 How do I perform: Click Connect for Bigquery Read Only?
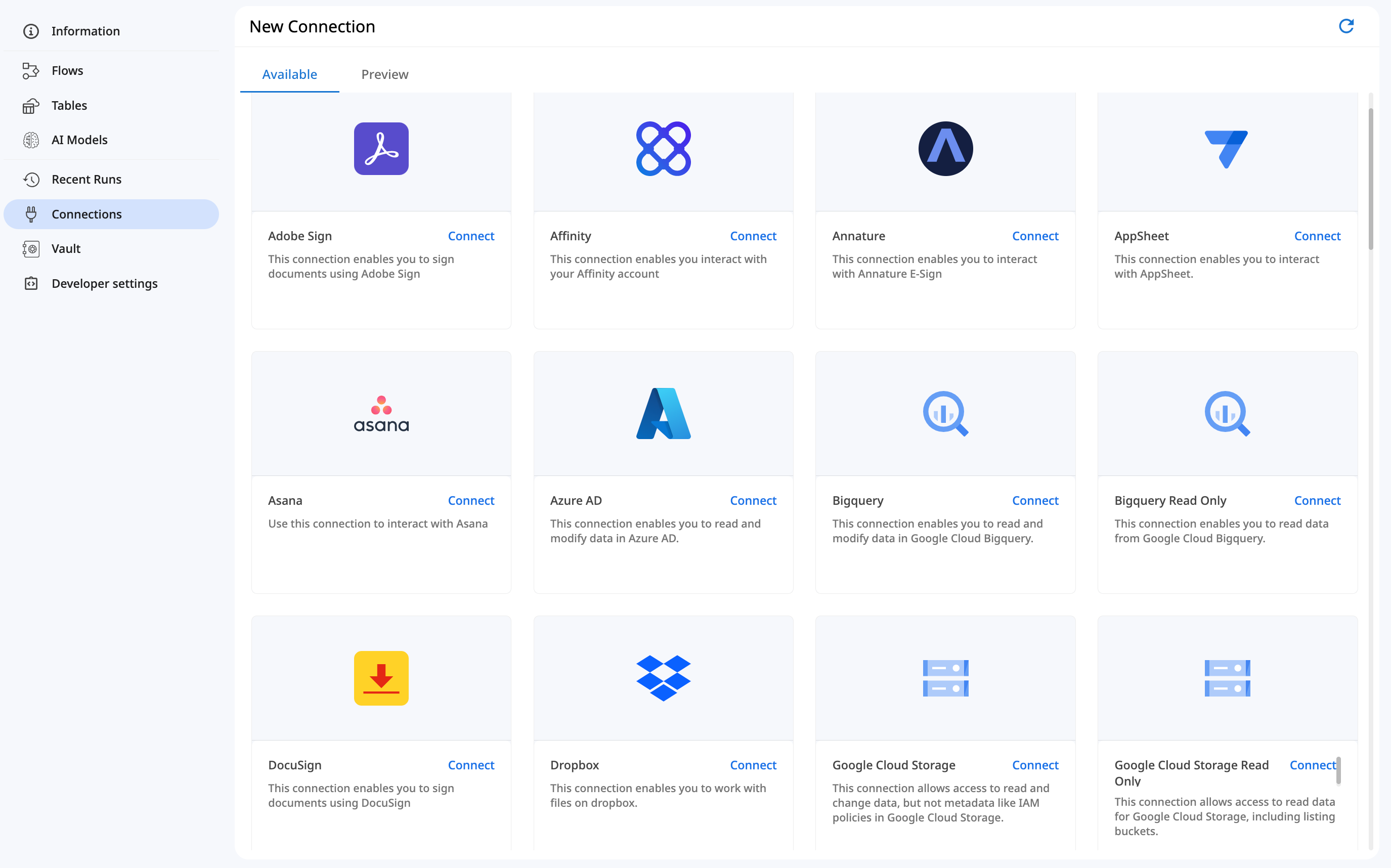click(1317, 501)
